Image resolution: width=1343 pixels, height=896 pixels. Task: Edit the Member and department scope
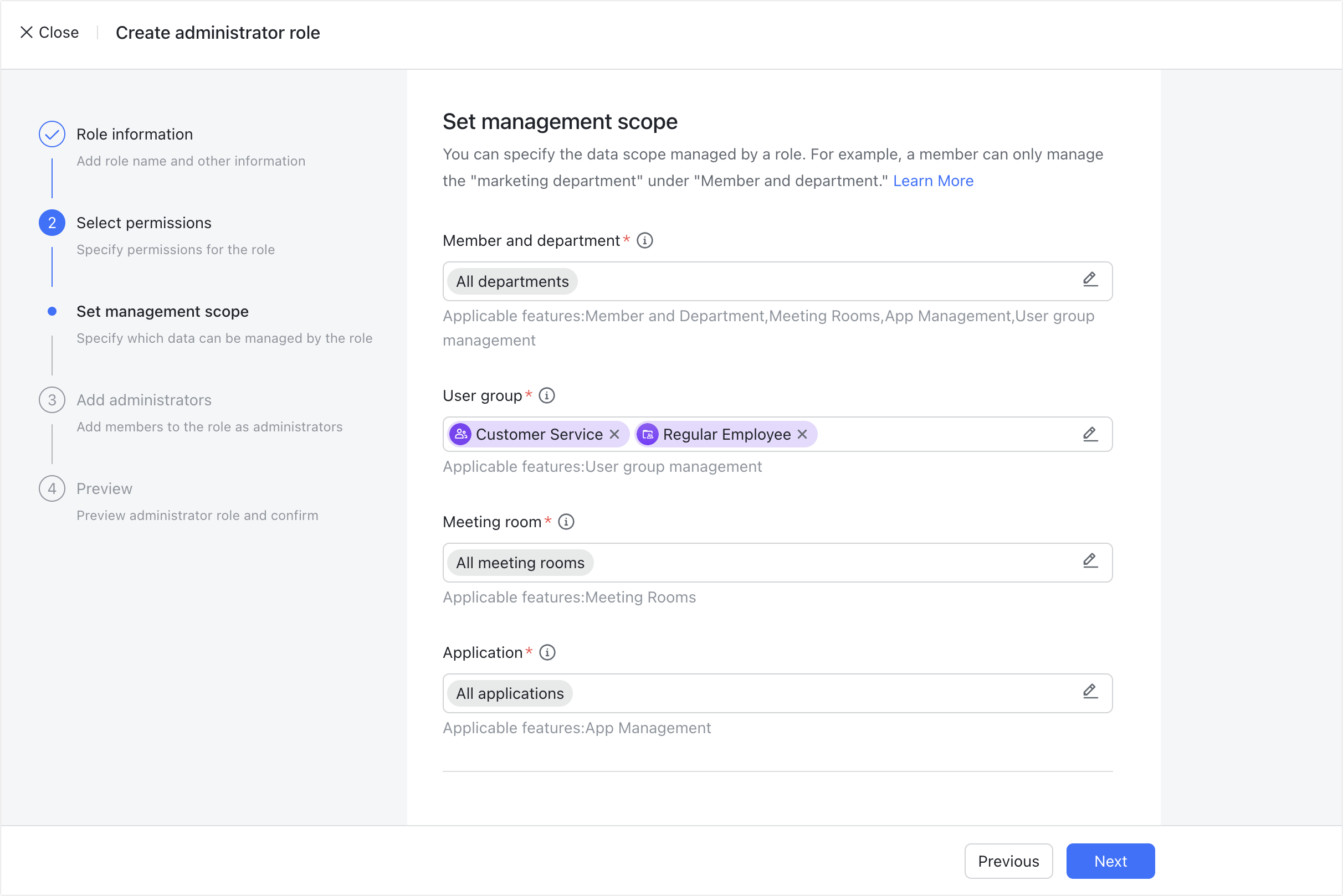[1090, 280]
